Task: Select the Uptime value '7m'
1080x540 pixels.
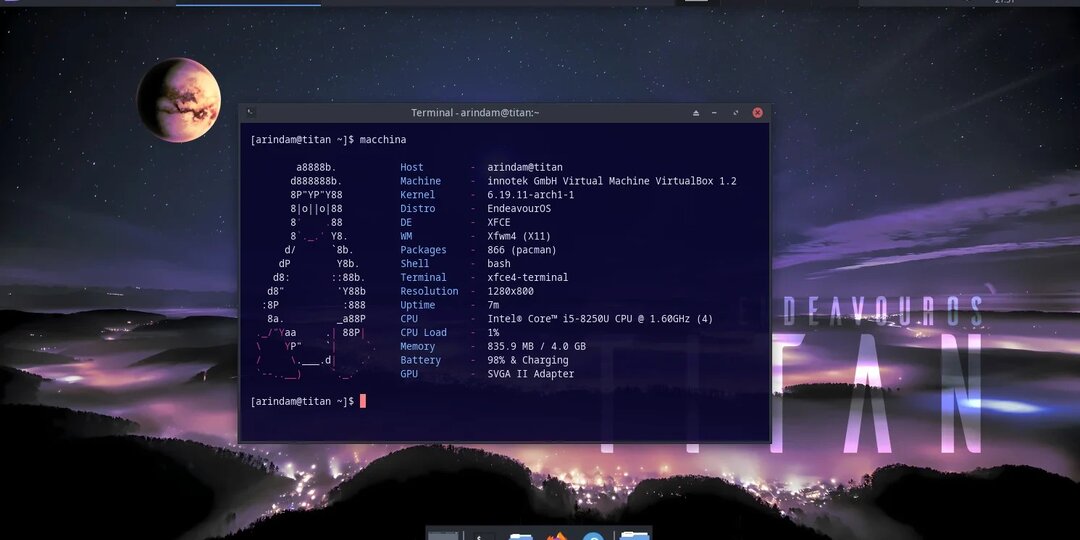Action: (493, 305)
